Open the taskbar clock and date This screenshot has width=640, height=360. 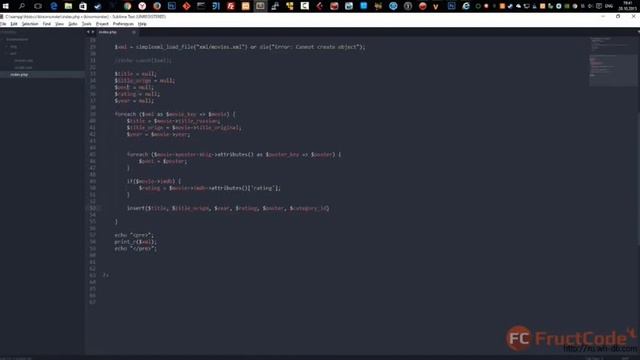click(x=627, y=6)
